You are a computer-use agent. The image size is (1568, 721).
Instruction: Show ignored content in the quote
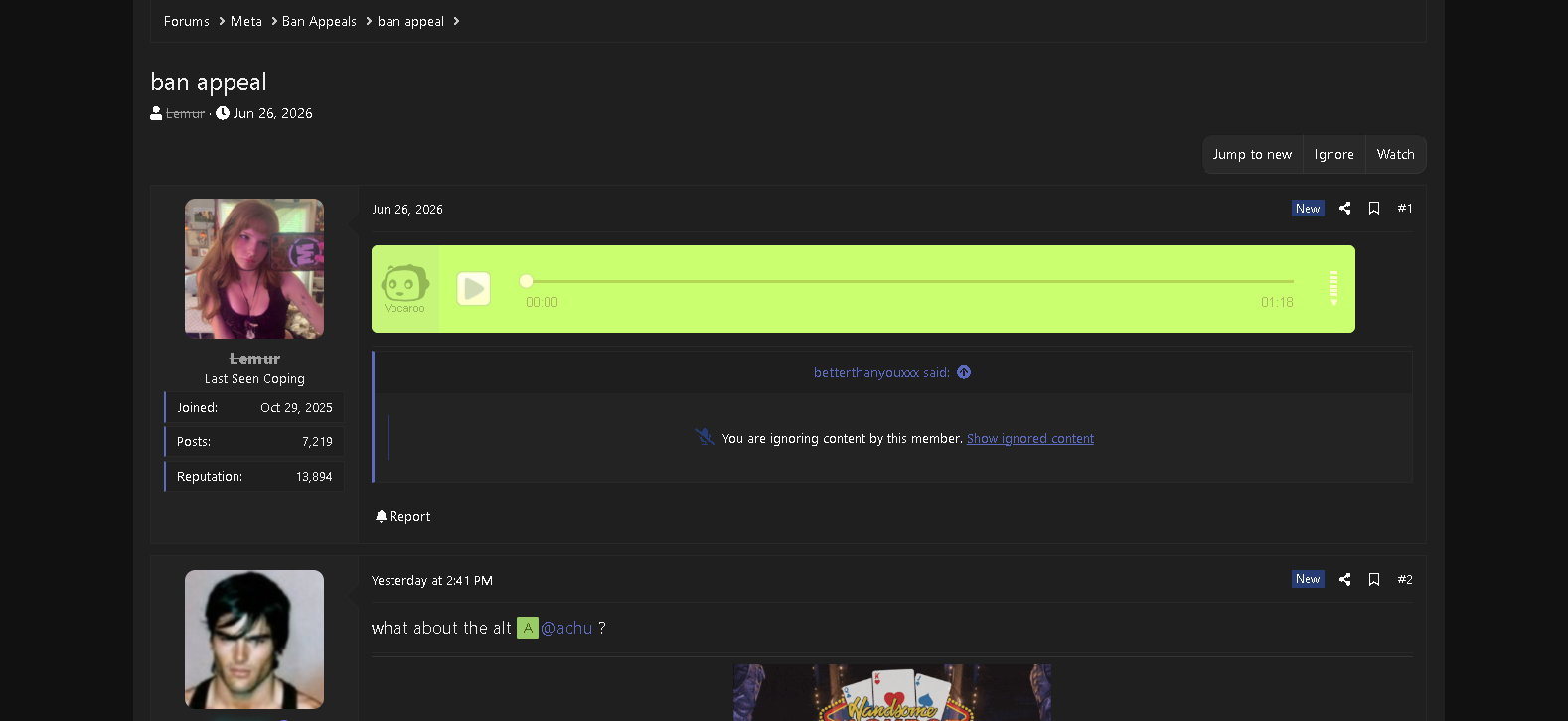pos(1030,439)
